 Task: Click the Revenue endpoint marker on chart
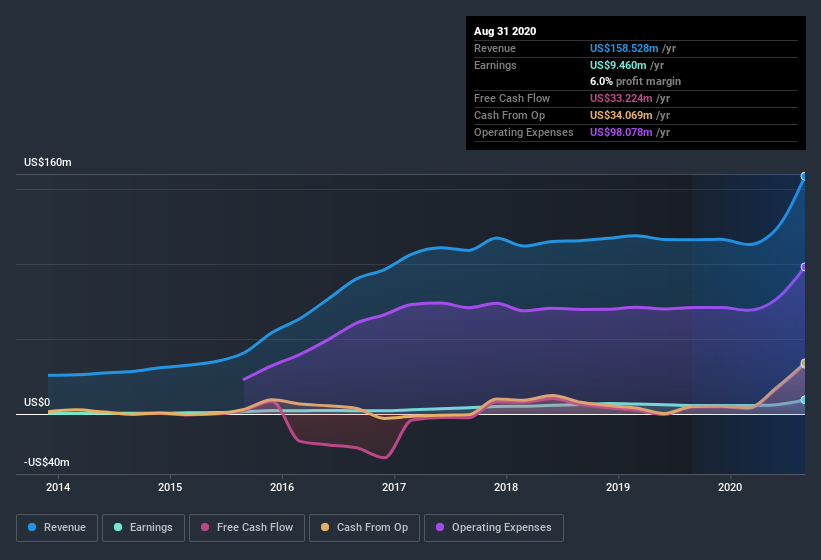[x=804, y=177]
